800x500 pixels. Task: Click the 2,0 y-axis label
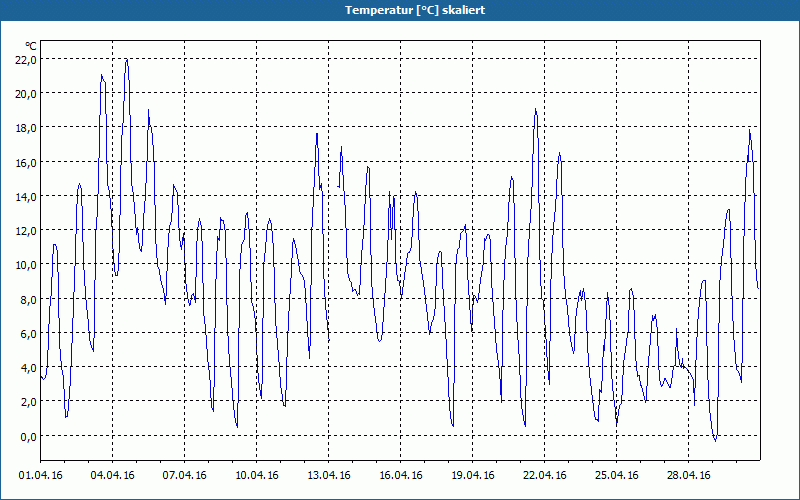pyautogui.click(x=29, y=402)
